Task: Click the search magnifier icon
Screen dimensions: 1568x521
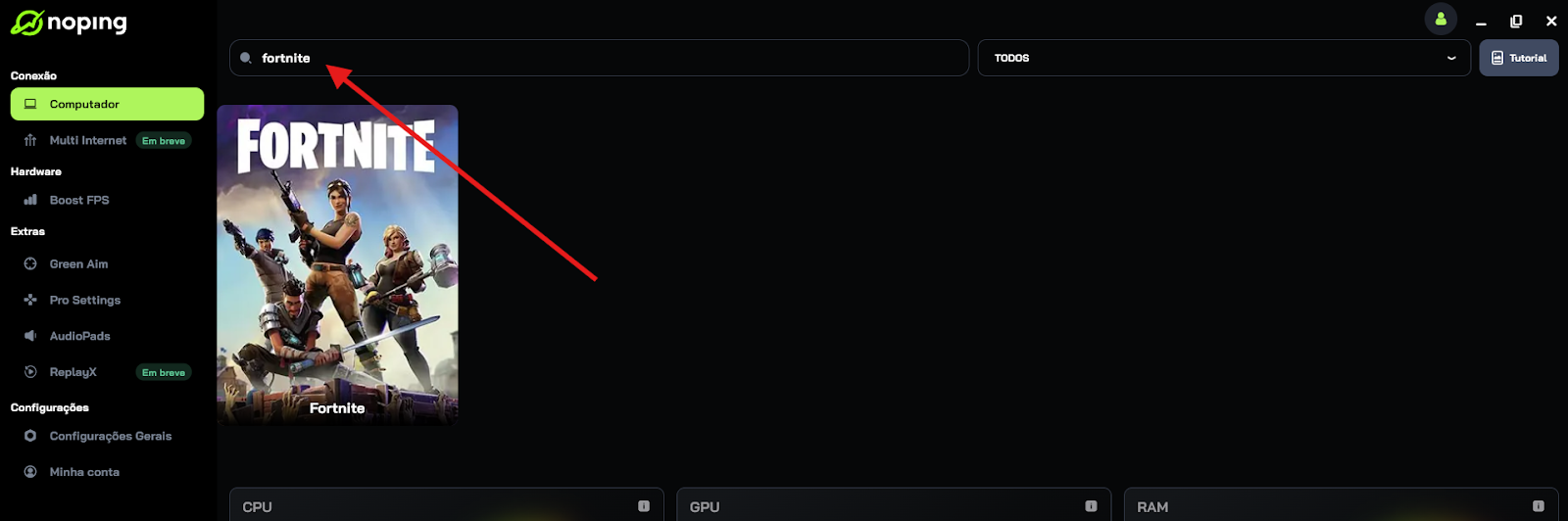Action: pos(246,58)
